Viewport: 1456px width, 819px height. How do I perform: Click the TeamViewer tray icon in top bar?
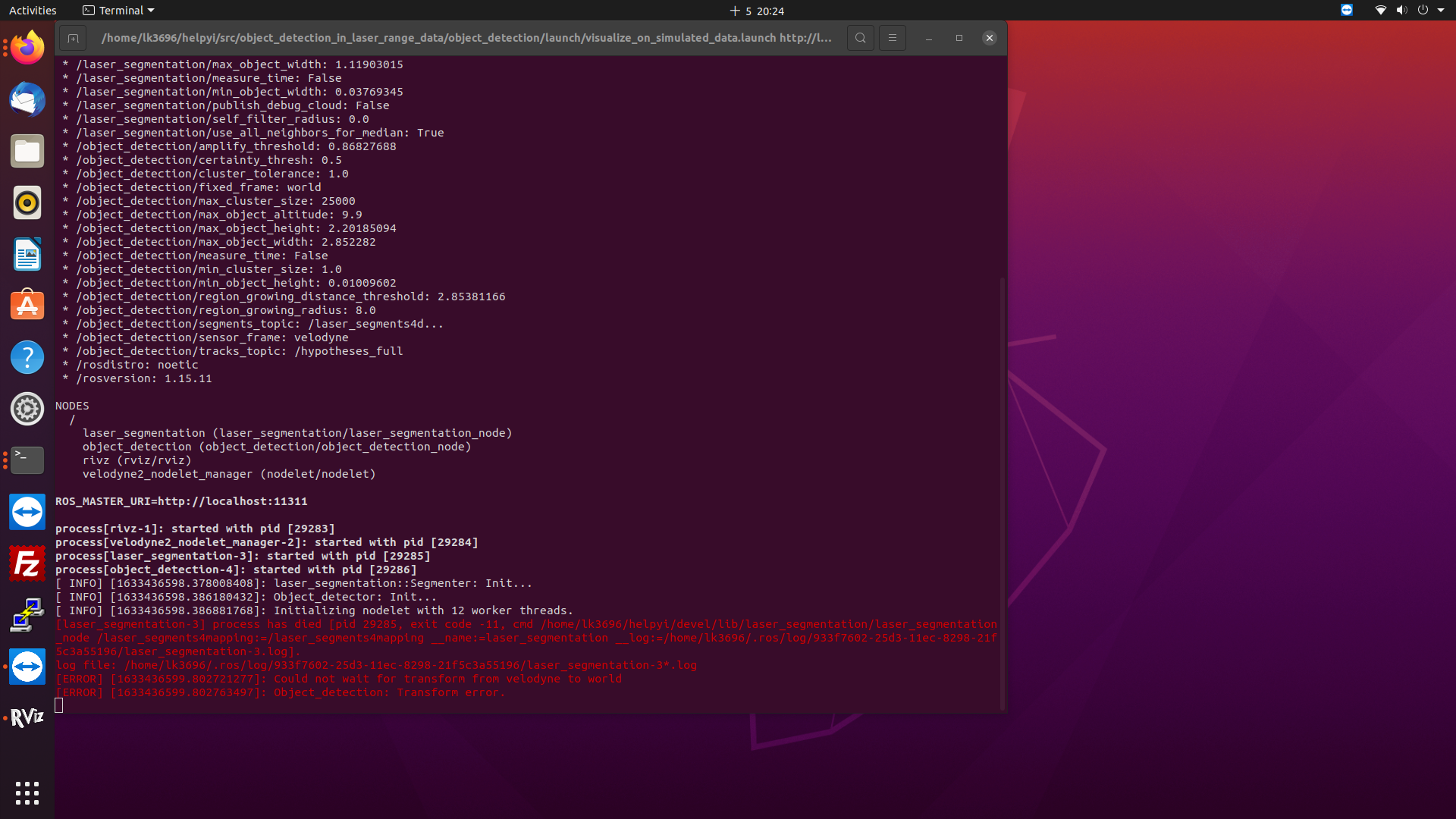pos(1347,10)
